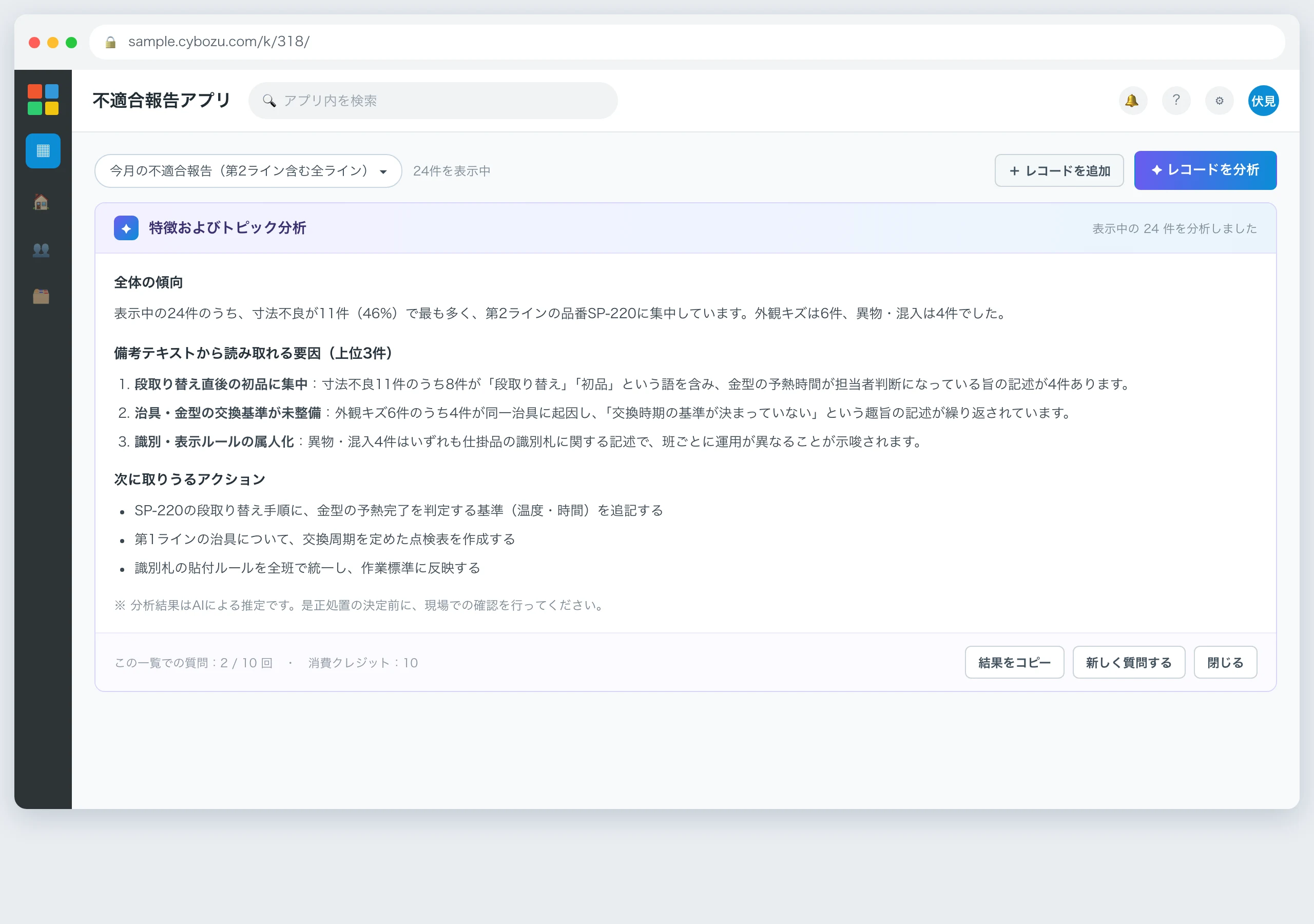Screen dimensions: 1314x924
Task: Open people icon in sidebar
Action: 41,249
